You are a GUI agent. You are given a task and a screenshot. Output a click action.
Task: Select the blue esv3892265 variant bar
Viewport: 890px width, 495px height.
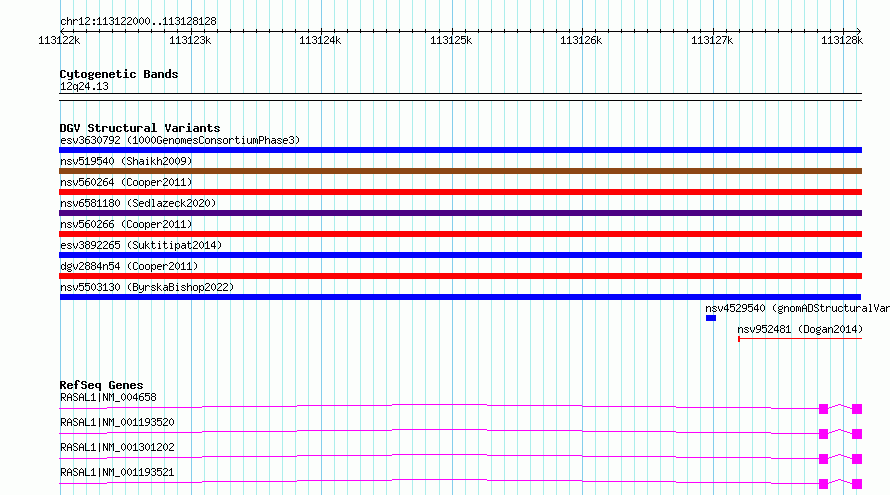(x=460, y=255)
